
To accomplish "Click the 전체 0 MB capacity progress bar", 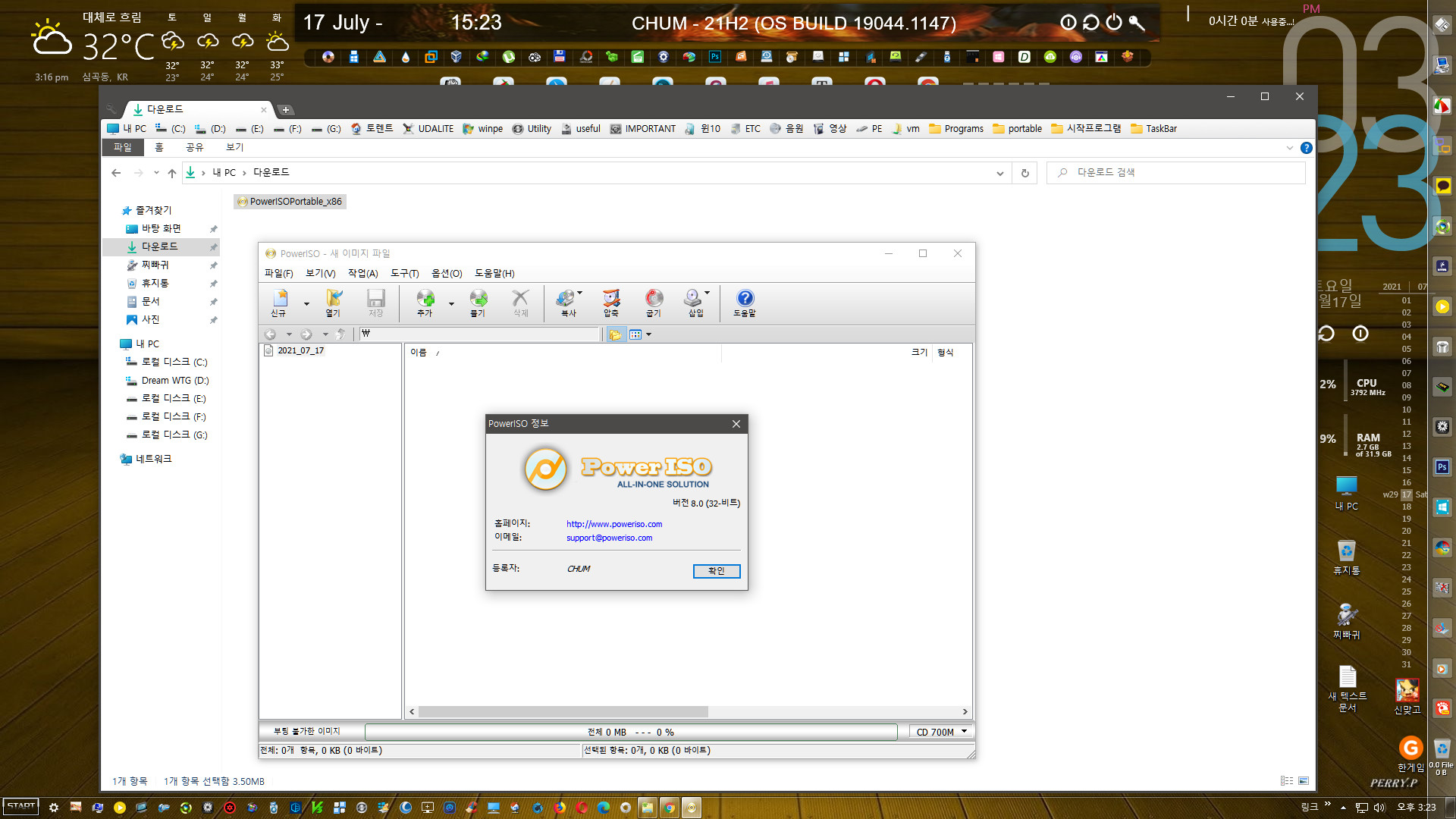I will tap(631, 732).
